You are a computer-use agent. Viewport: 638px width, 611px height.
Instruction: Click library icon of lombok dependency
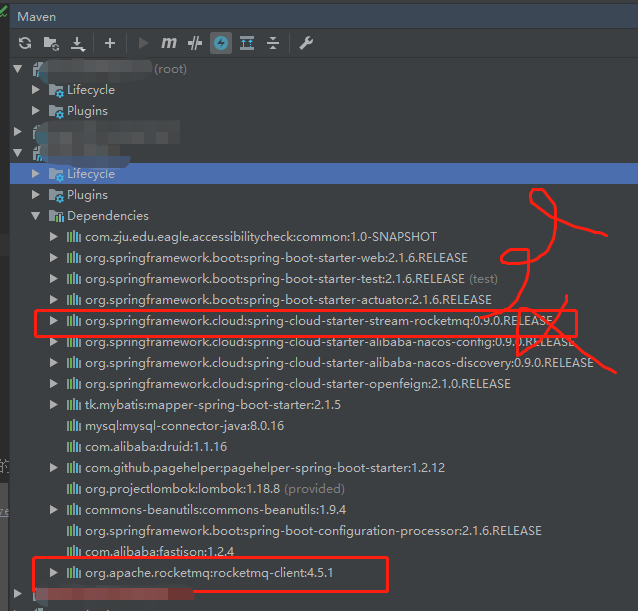pyautogui.click(x=74, y=489)
